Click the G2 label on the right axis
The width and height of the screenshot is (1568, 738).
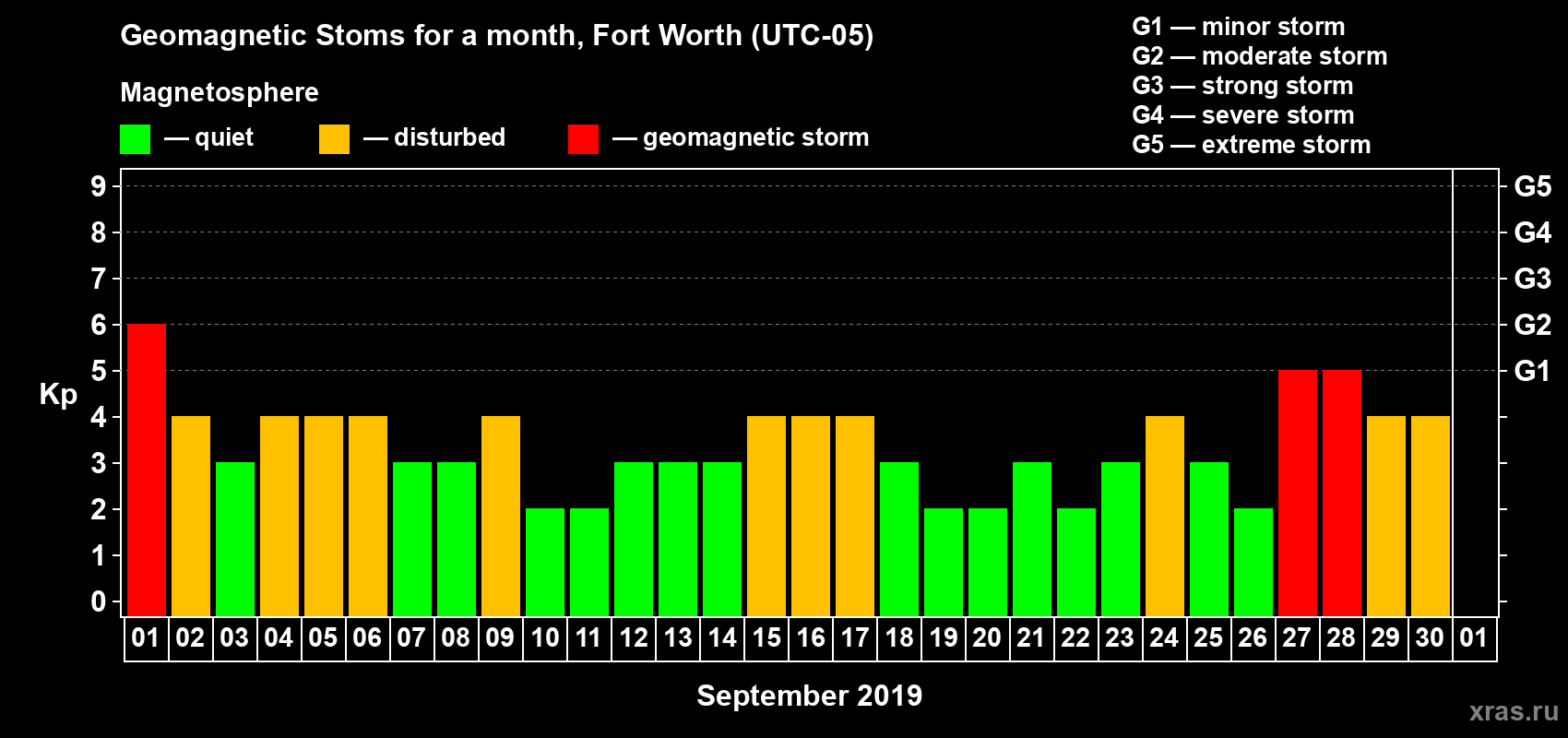coord(1533,325)
